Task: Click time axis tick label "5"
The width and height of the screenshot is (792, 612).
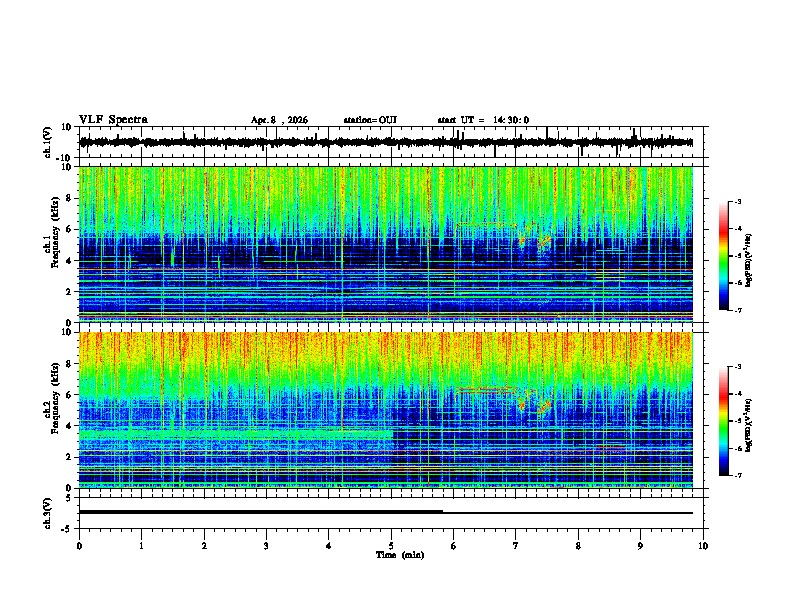Action: pos(391,546)
